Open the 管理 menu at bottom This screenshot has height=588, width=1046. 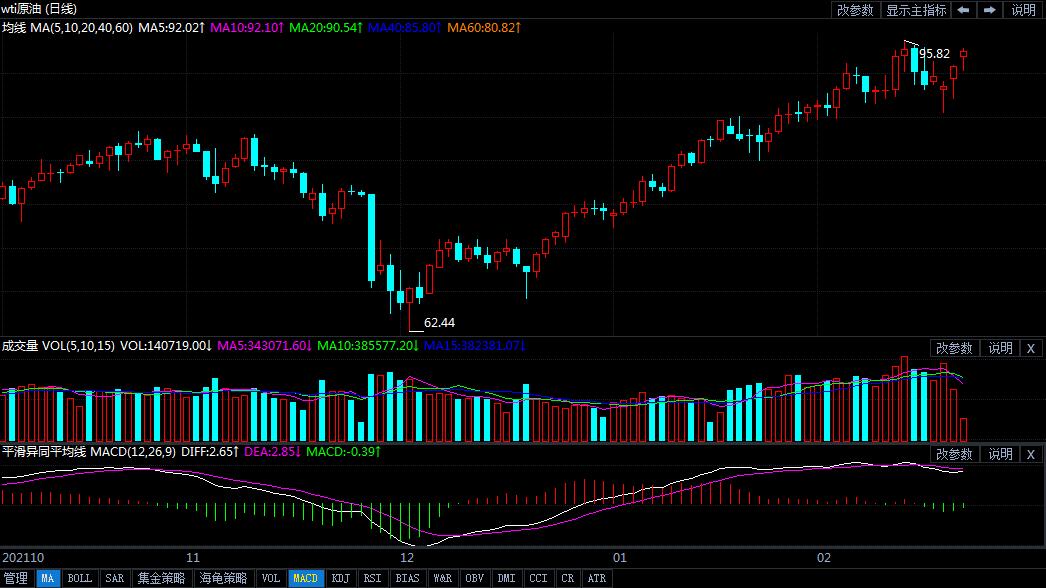(16, 578)
